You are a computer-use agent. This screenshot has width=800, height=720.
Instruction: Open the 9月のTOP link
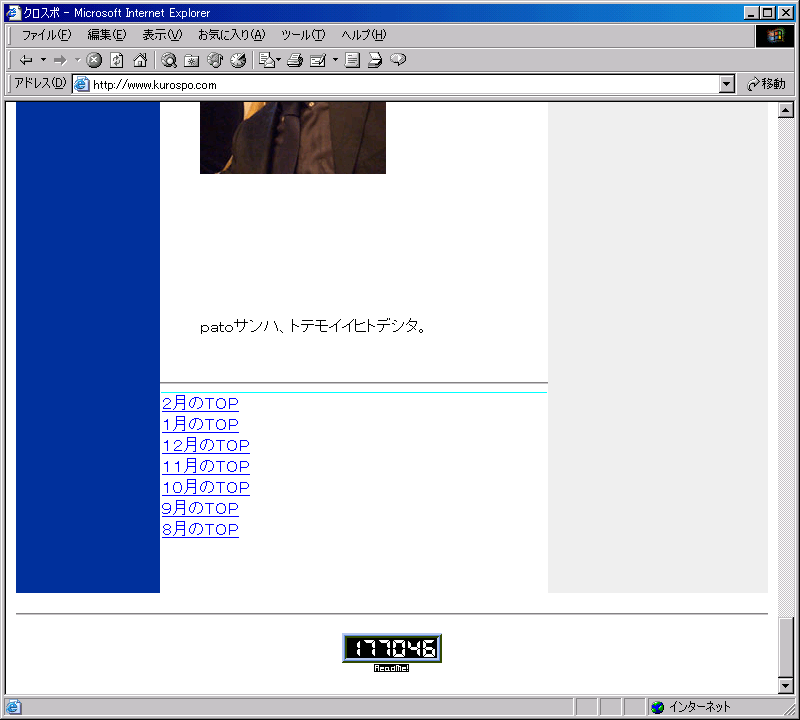(x=200, y=508)
